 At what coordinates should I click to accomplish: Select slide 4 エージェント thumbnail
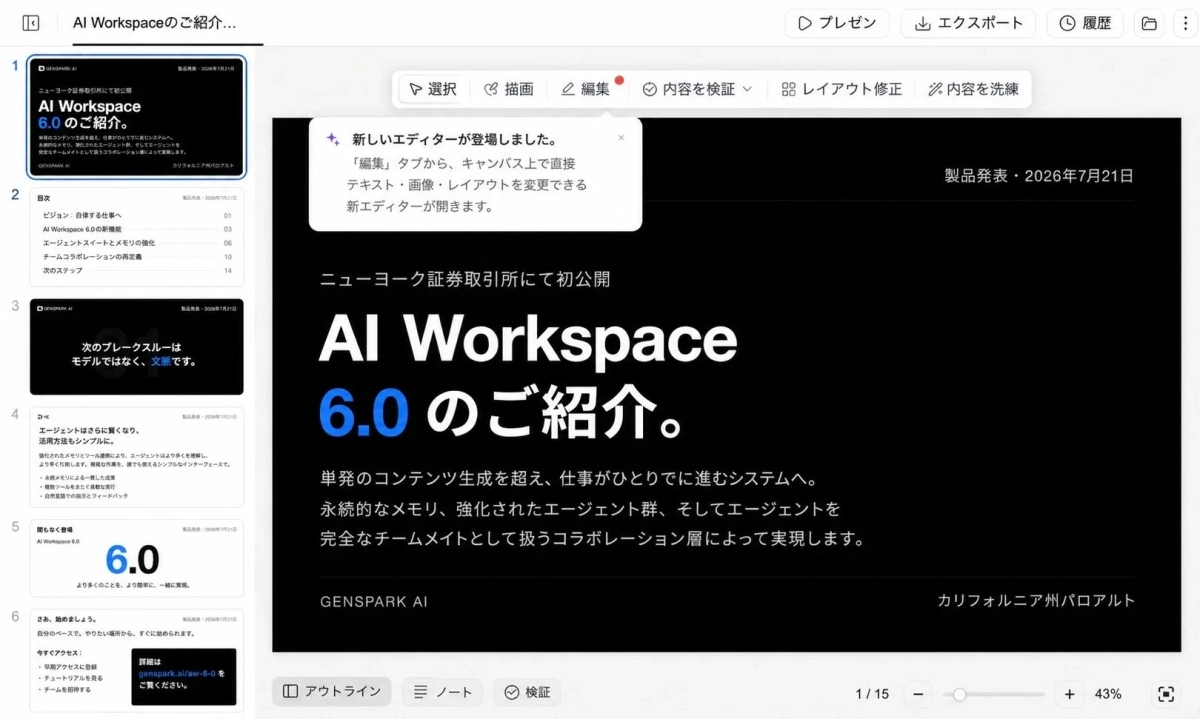coord(137,457)
